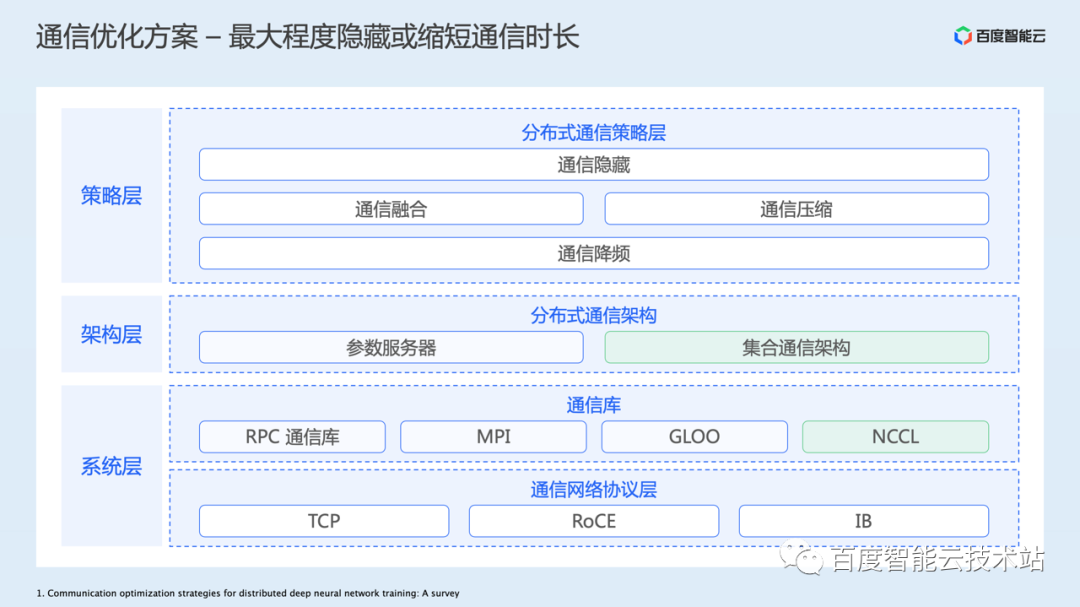1080x607 pixels.
Task: Click the 架构层 sidebar label
Action: pos(110,334)
